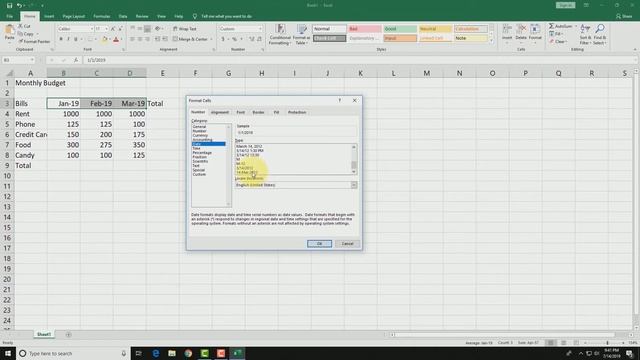Image resolution: width=640 pixels, height=360 pixels.
Task: Switch to the Page Layout ribbon tab
Action: [x=73, y=16]
